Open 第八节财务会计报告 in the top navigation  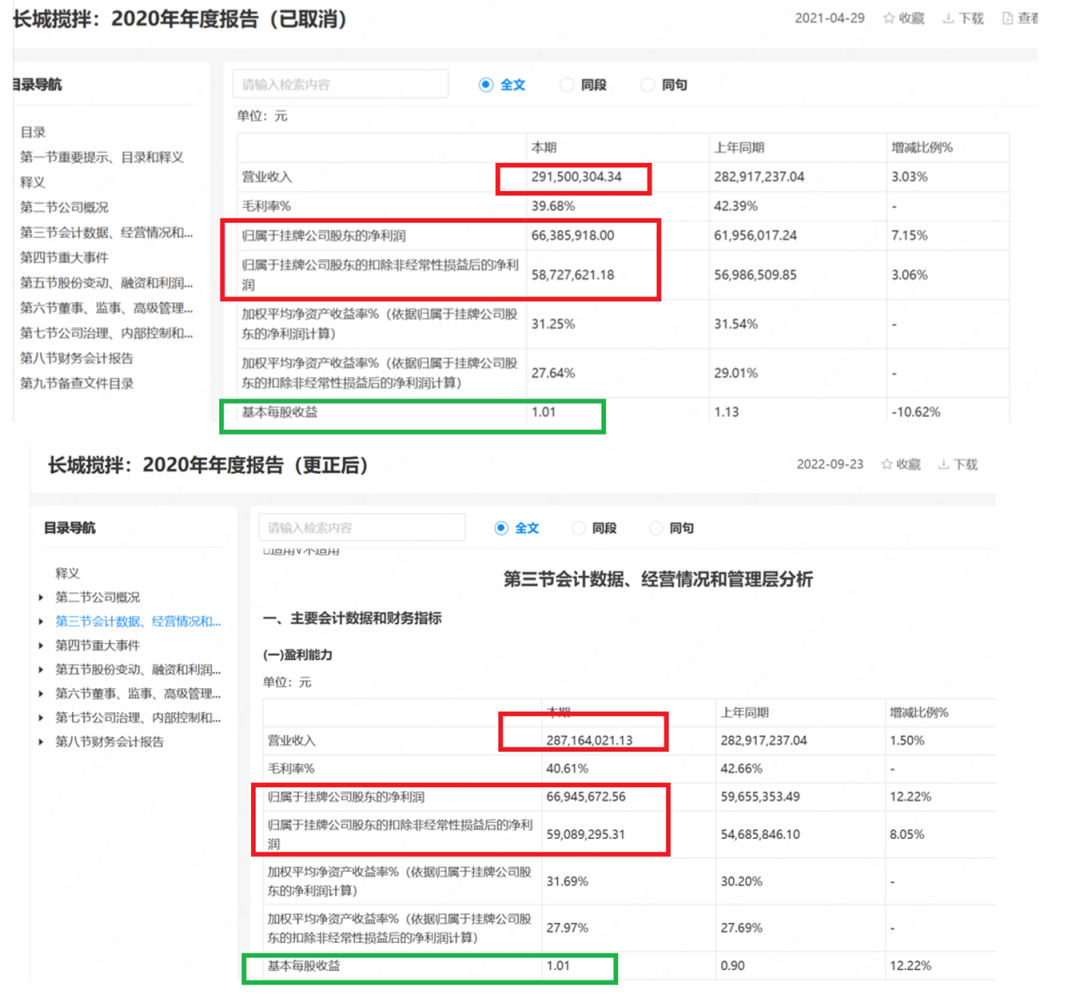pyautogui.click(x=76, y=358)
